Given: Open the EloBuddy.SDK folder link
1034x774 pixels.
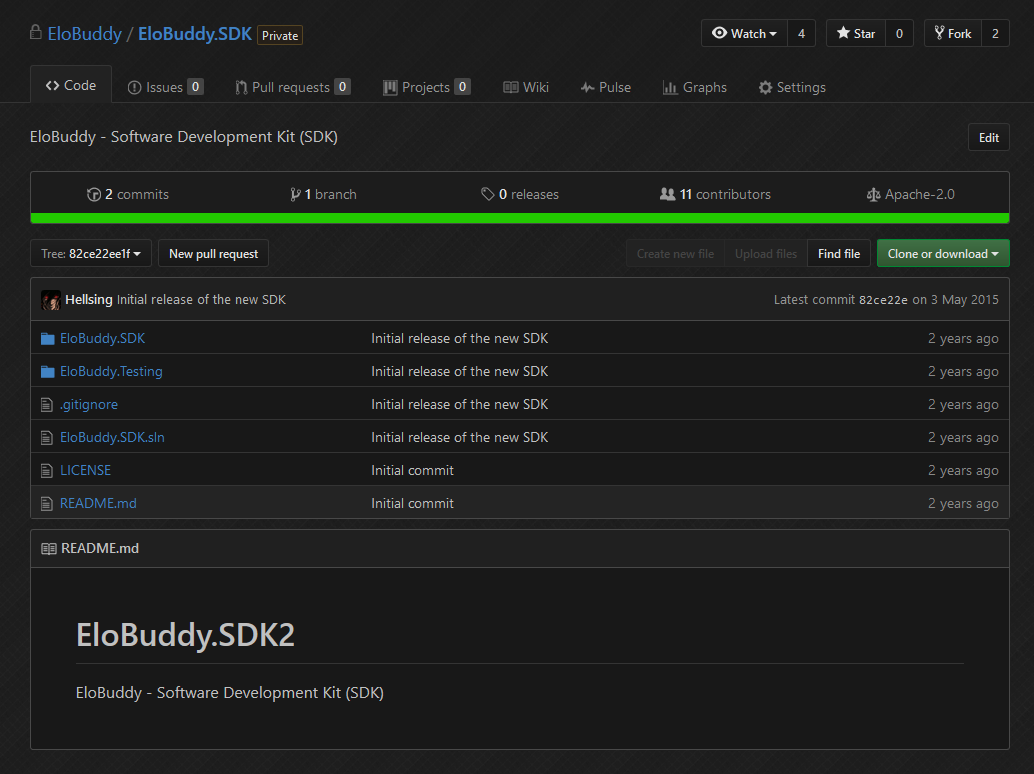Looking at the screenshot, I should click(103, 338).
